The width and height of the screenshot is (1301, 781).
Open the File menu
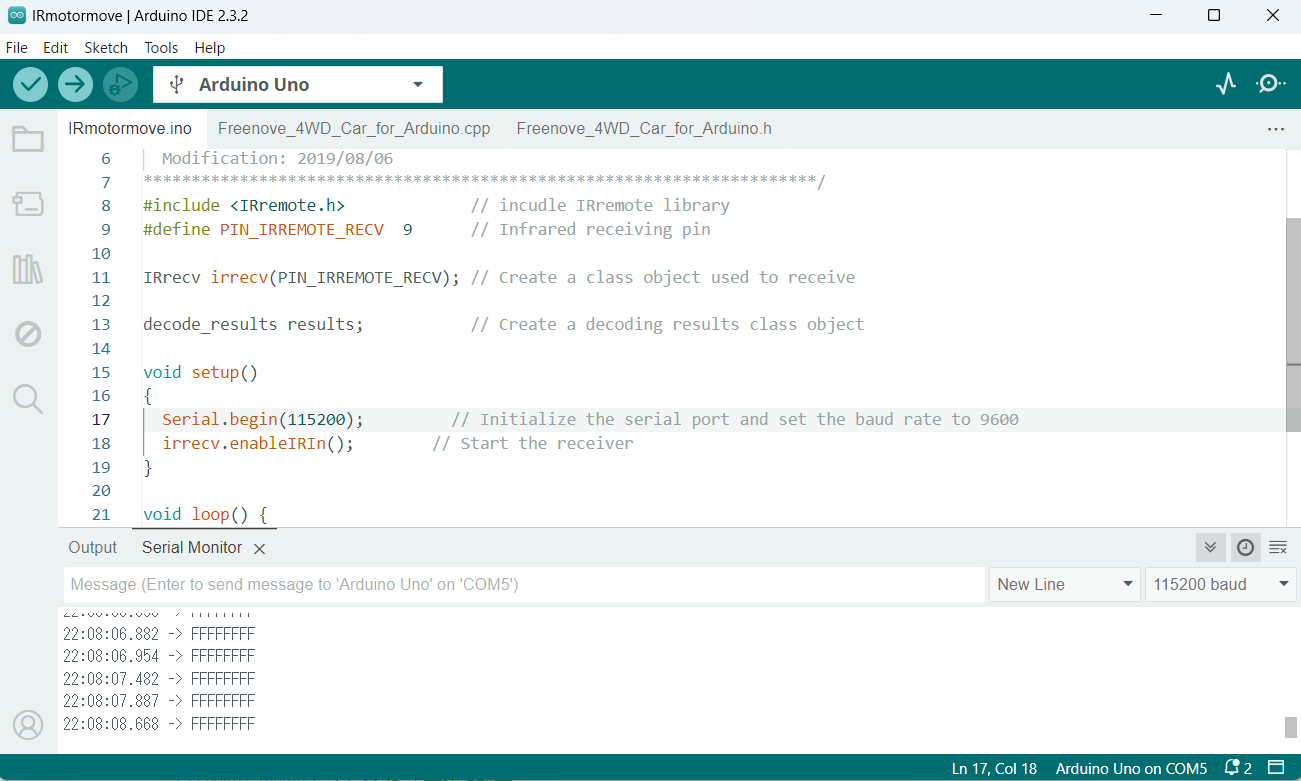pos(17,47)
